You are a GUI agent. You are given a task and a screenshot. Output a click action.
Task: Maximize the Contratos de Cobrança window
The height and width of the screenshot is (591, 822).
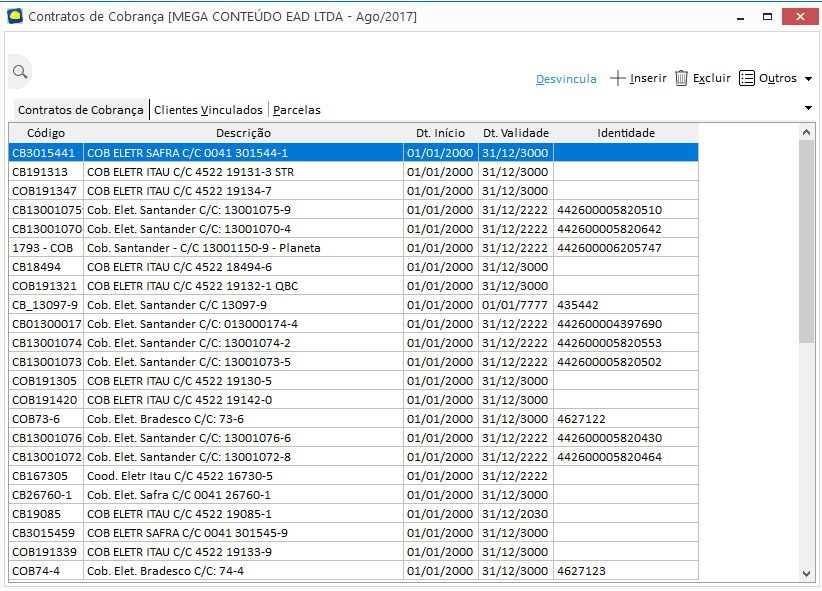pos(767,17)
